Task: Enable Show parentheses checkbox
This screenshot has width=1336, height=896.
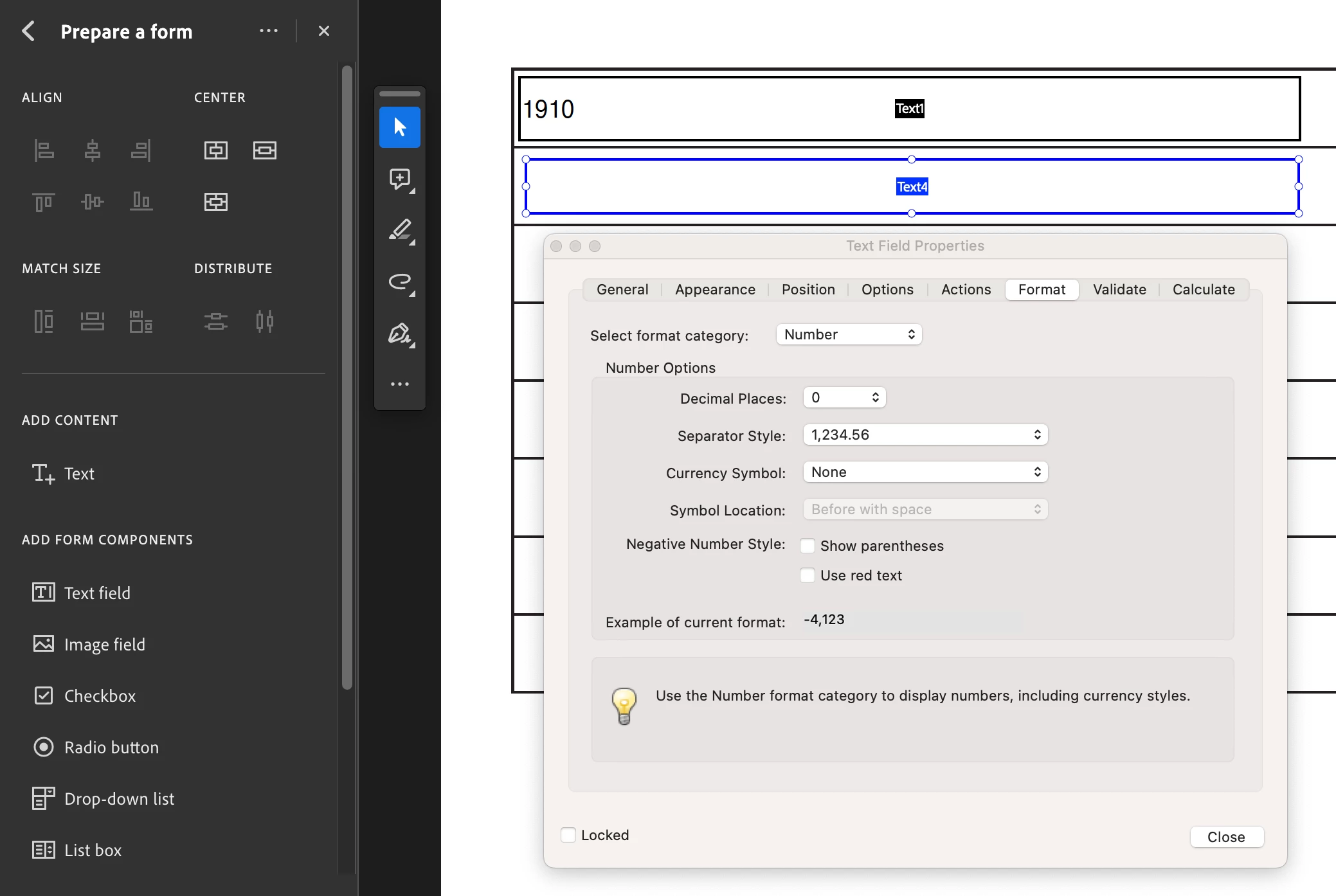Action: pyautogui.click(x=808, y=546)
